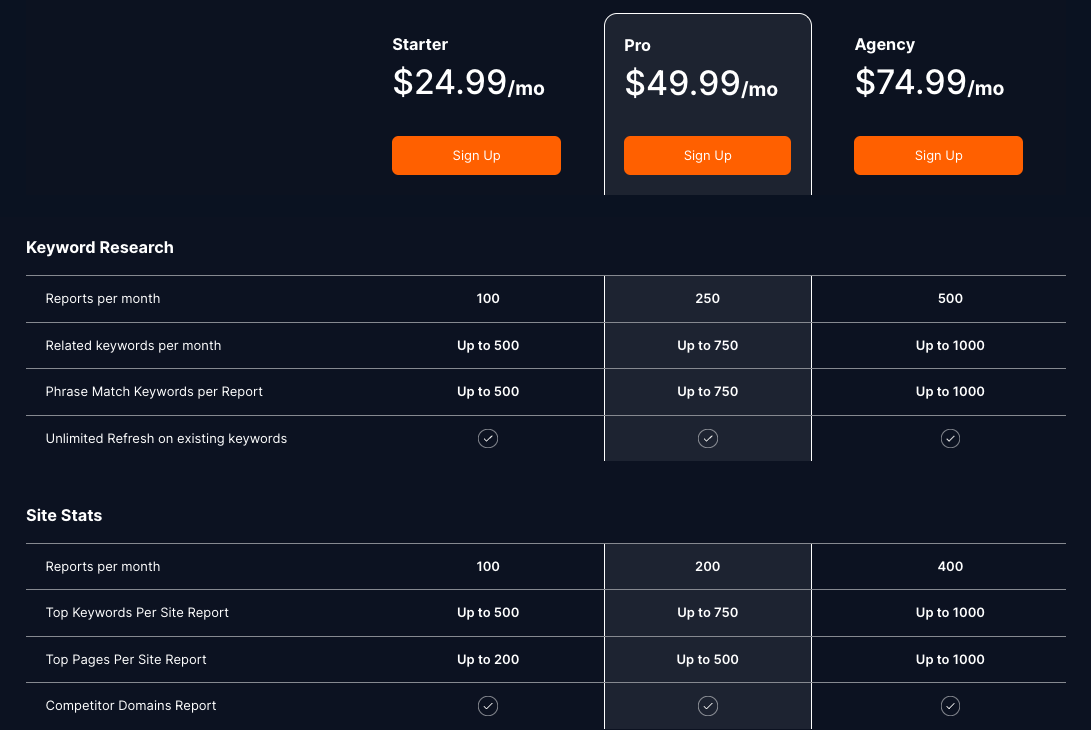Click the Pro value 250 for Keyword reports
Screen dimensions: 1091x730
(x=708, y=299)
